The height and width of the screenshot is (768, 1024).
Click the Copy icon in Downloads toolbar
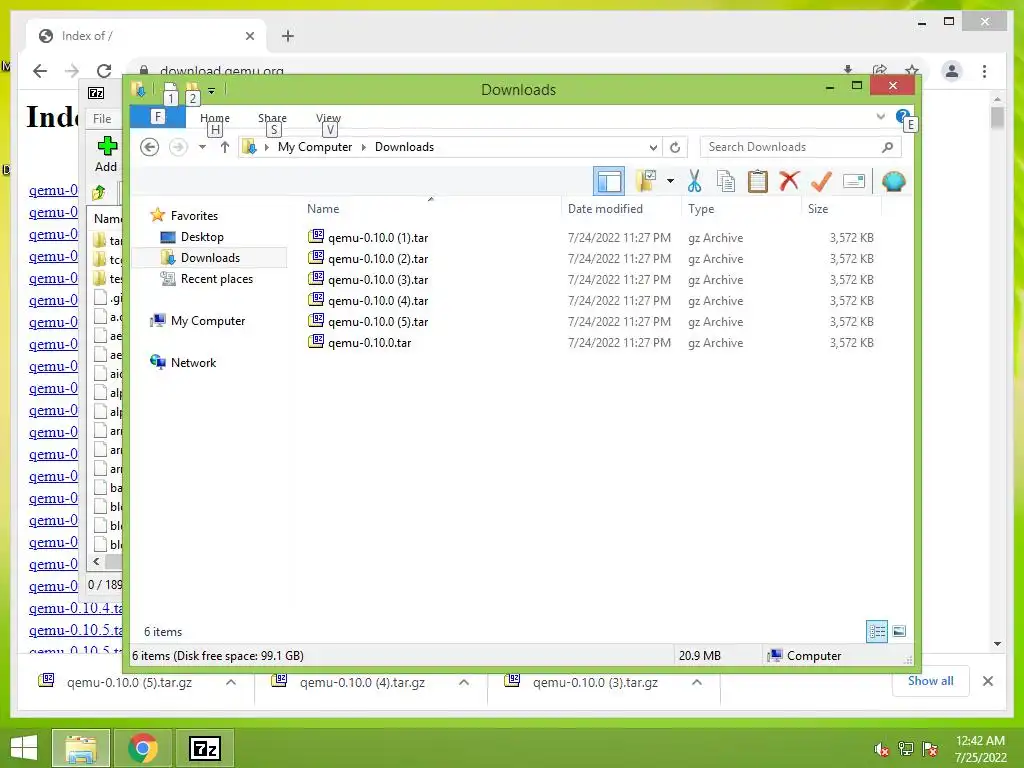tap(726, 182)
